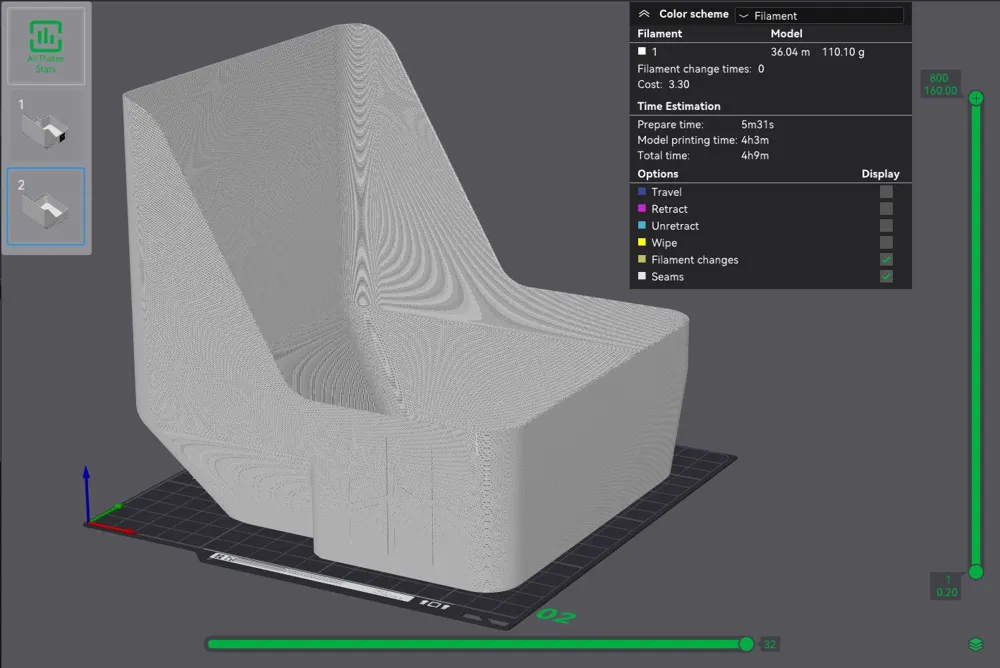Click the yellow Wipe color swatch

click(642, 242)
